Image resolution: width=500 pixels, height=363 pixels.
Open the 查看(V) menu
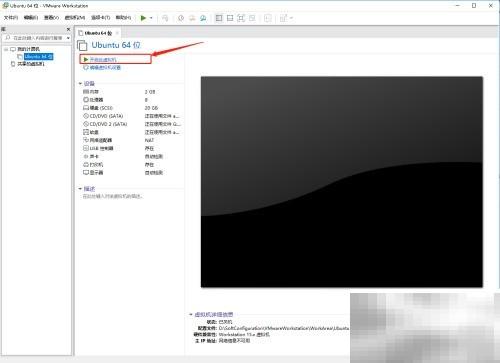click(x=51, y=17)
